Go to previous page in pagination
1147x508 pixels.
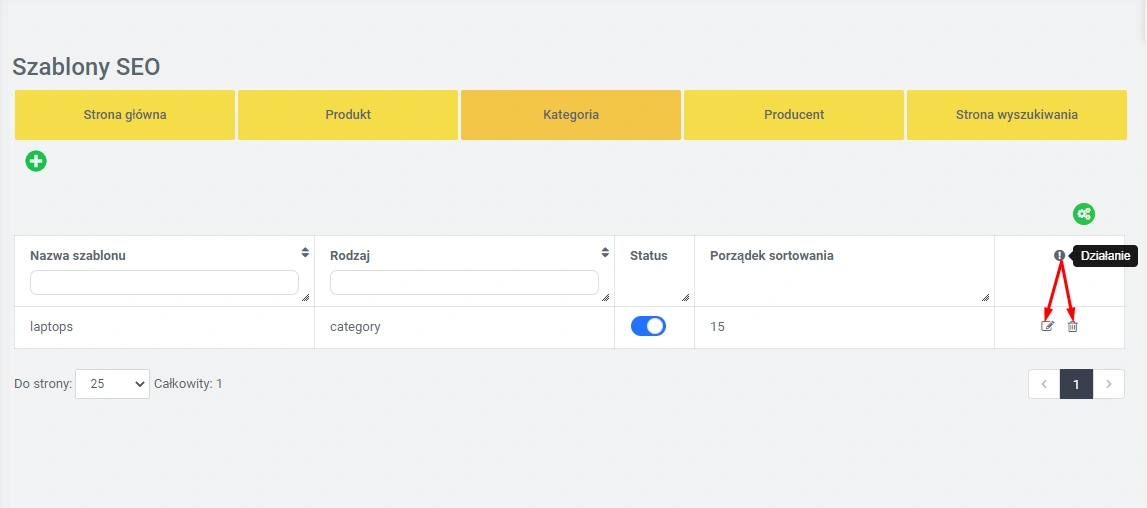pyautogui.click(x=1044, y=384)
